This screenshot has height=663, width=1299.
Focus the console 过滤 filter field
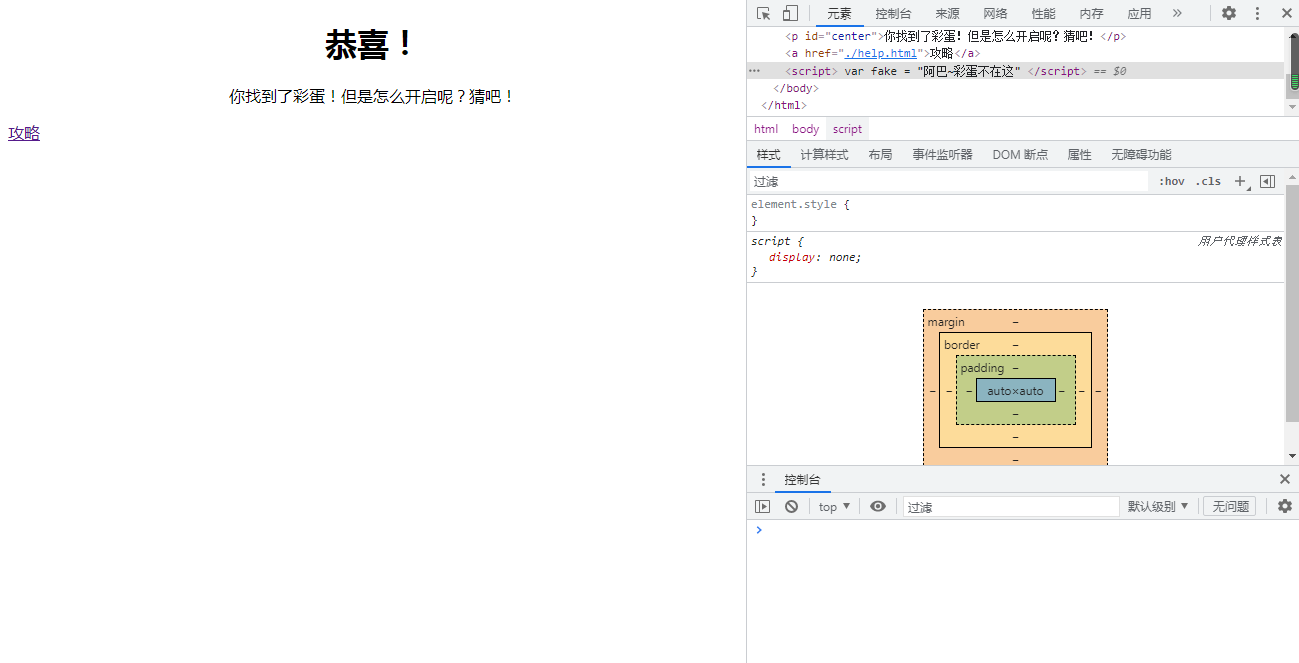click(1010, 507)
